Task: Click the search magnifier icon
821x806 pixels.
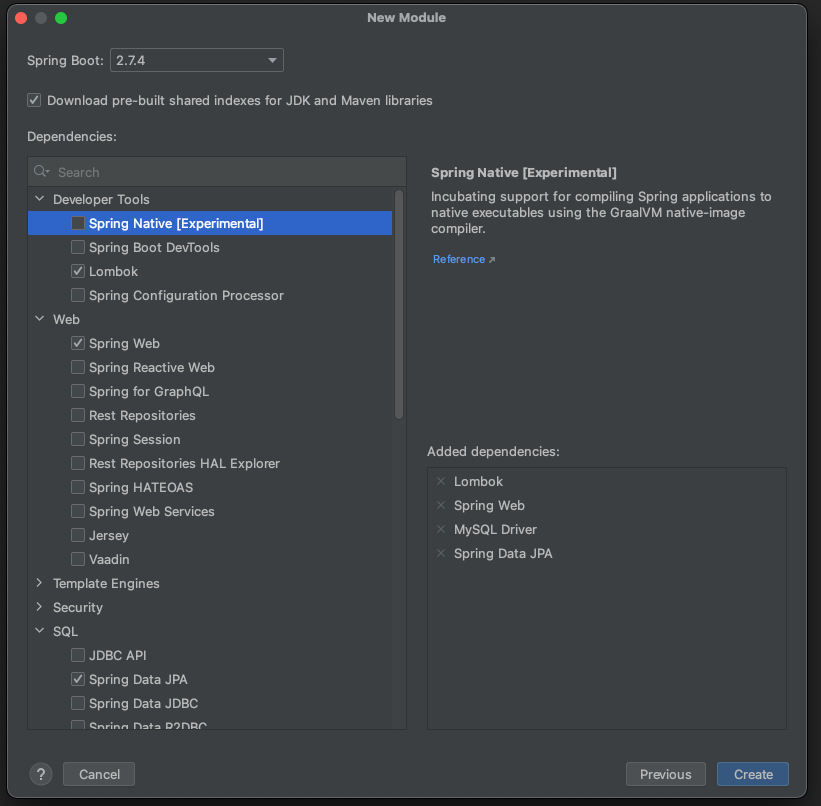Action: tap(41, 172)
